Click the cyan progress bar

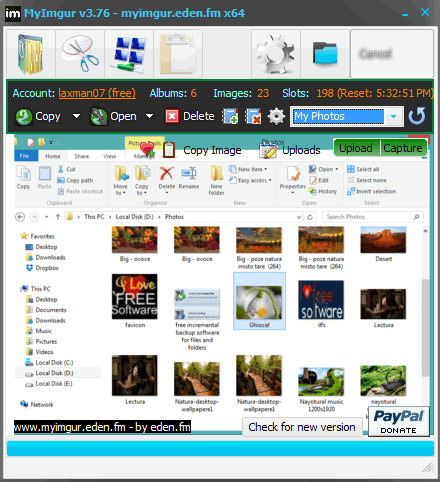[220, 448]
